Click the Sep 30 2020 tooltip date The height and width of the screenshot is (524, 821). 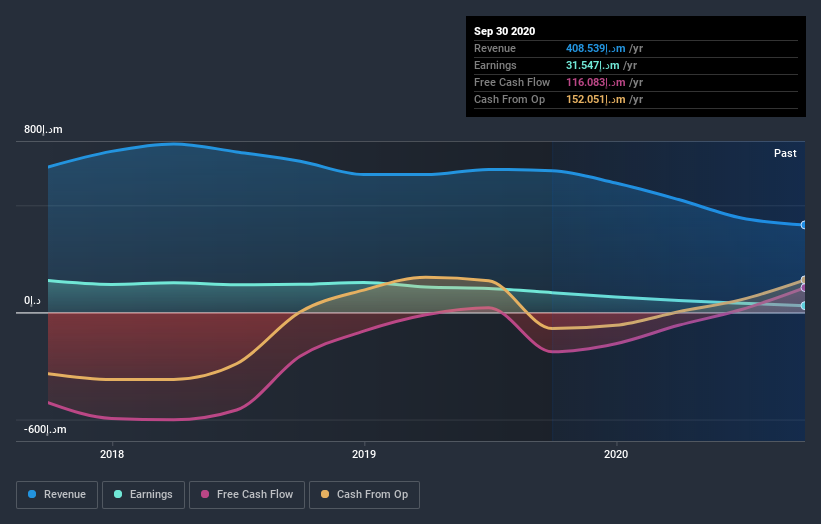click(x=504, y=31)
